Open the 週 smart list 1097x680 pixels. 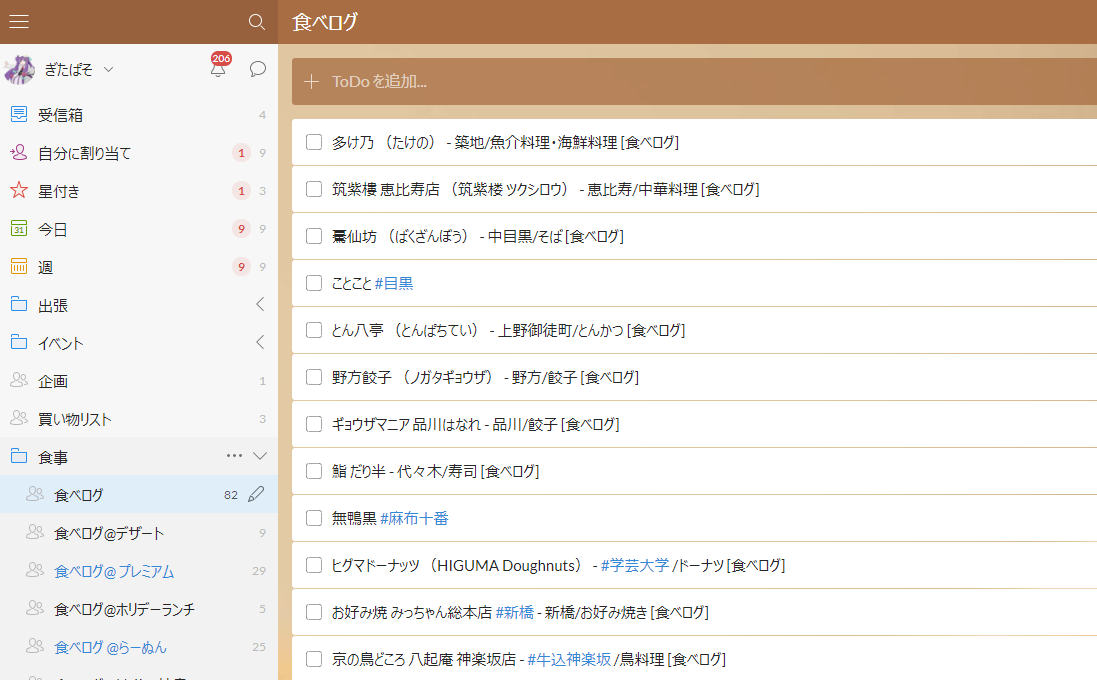coord(139,267)
